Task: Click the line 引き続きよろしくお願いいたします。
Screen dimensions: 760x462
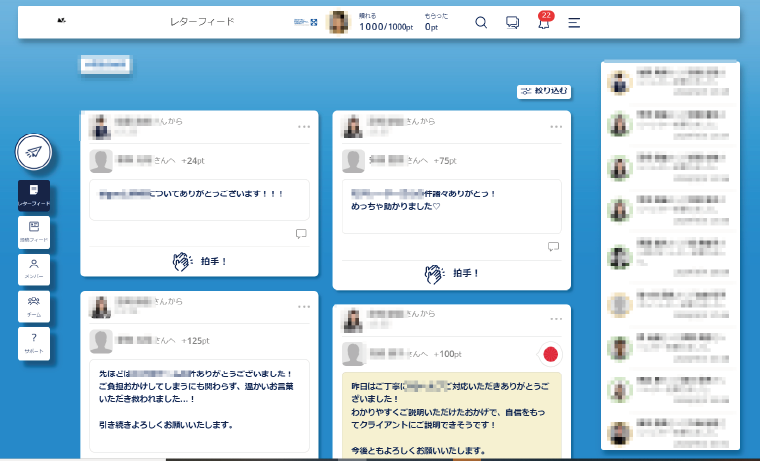Action: pyautogui.click(x=166, y=425)
